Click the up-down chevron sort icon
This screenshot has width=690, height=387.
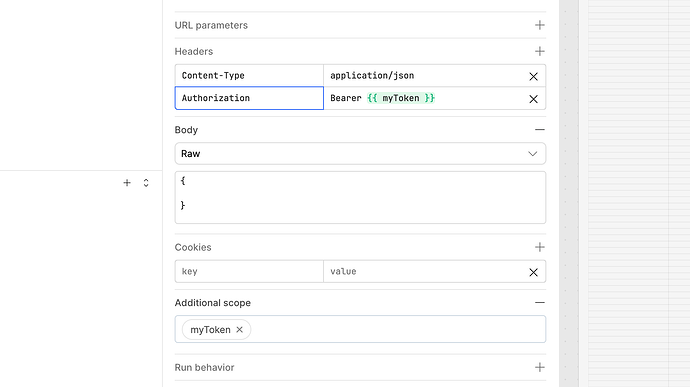click(146, 183)
